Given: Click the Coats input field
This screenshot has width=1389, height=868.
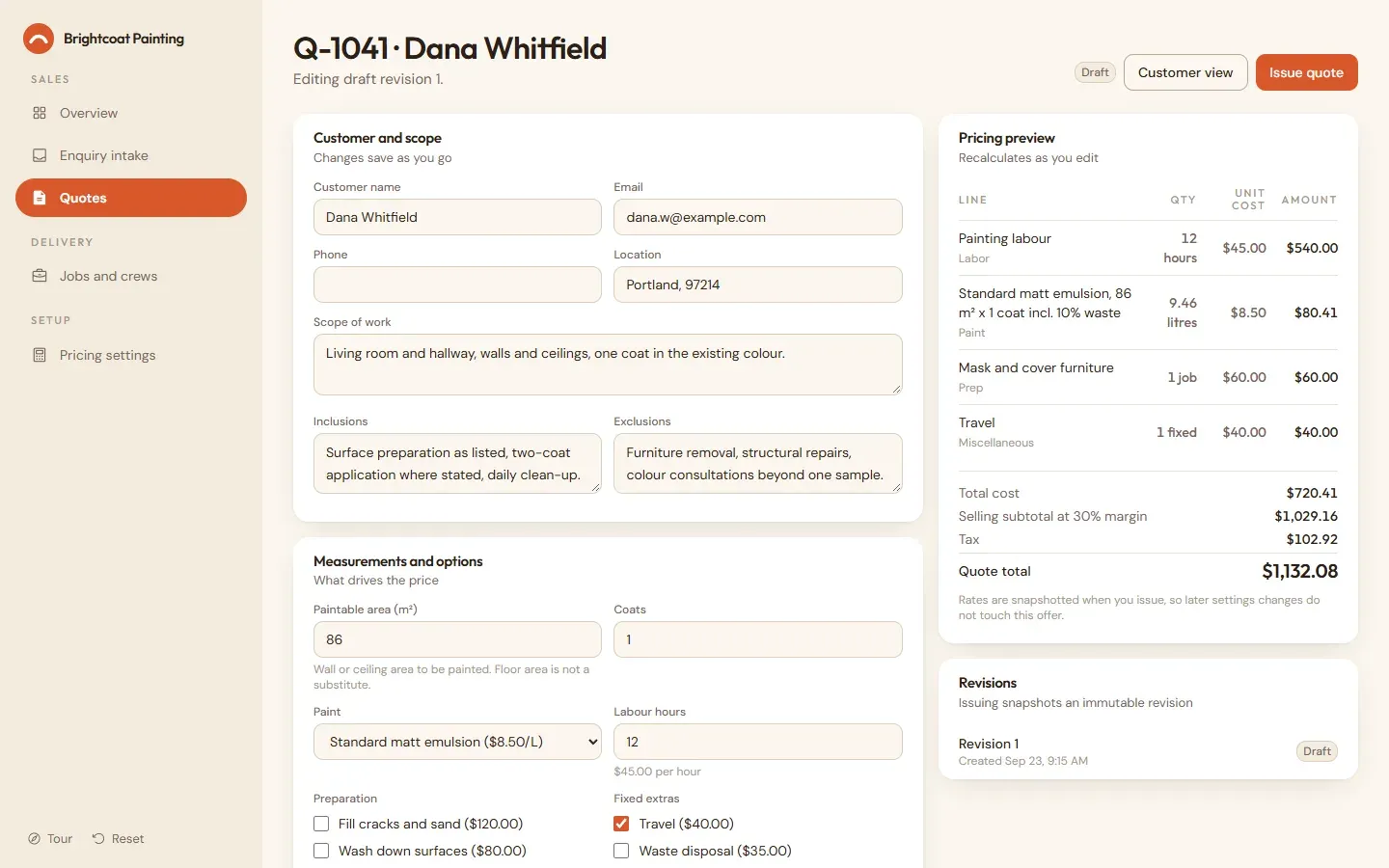Looking at the screenshot, I should pyautogui.click(x=758, y=639).
